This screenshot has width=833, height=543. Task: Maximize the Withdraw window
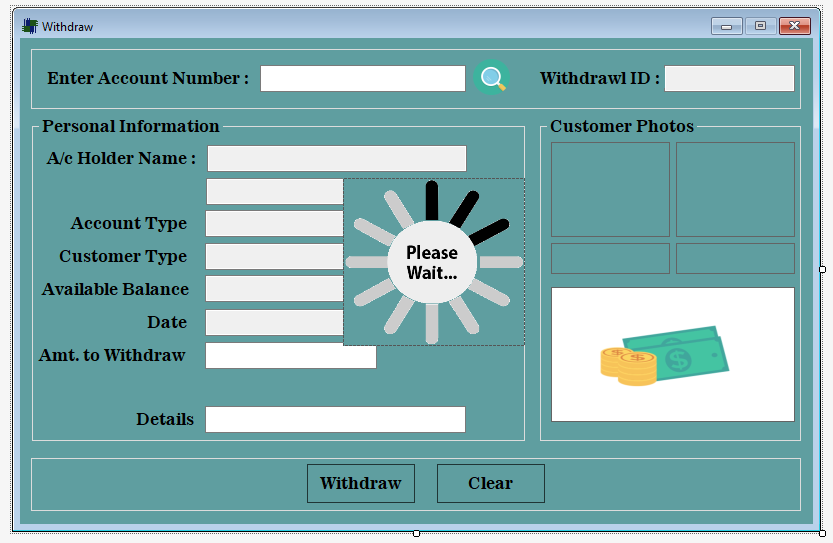click(760, 26)
